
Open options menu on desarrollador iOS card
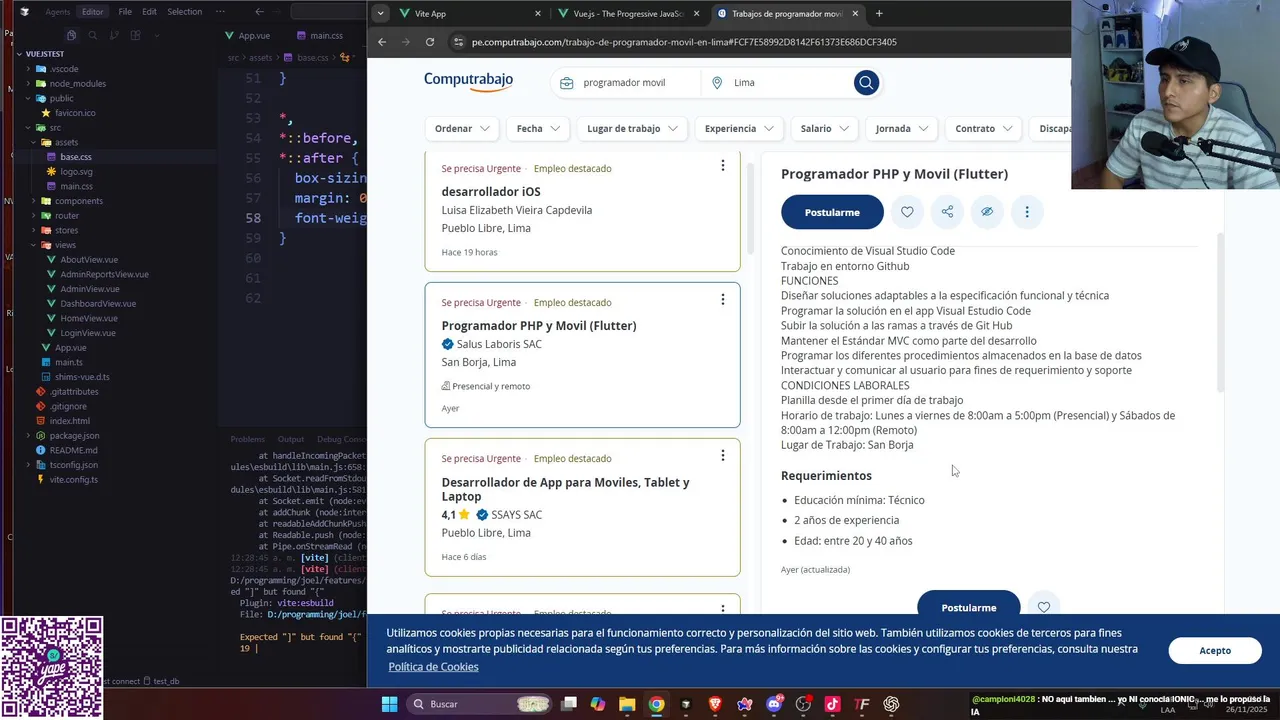click(722, 166)
